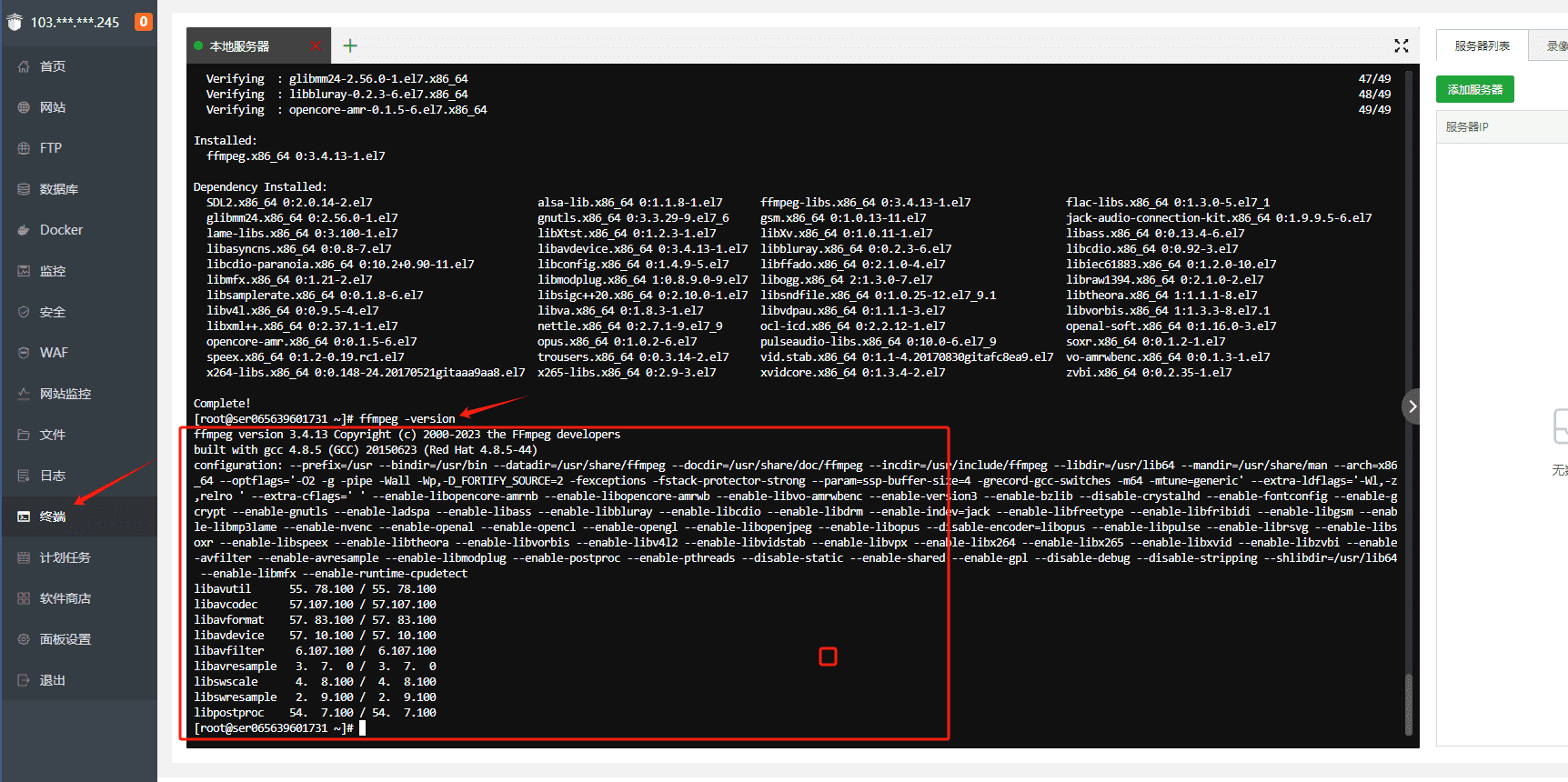Screen dimensions: 1568x782
Task: Click the 'libavcodec' version row
Action: pos(315,605)
